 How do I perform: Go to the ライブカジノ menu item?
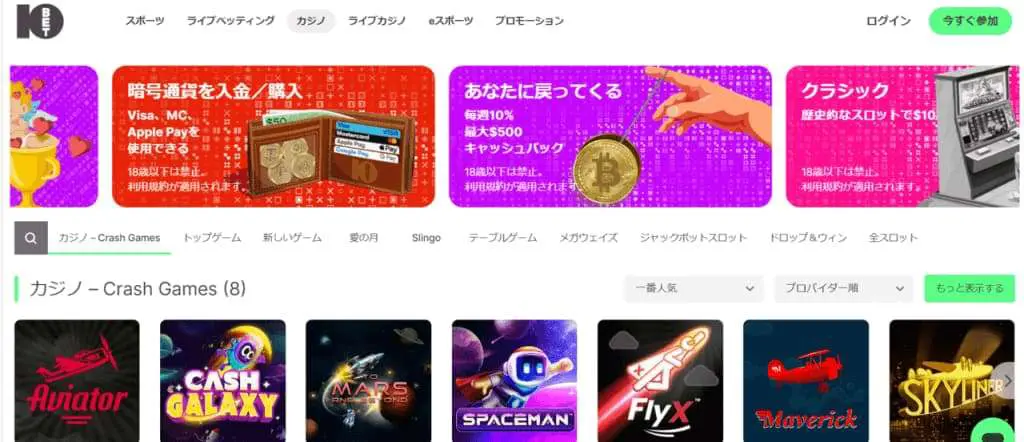click(x=377, y=21)
